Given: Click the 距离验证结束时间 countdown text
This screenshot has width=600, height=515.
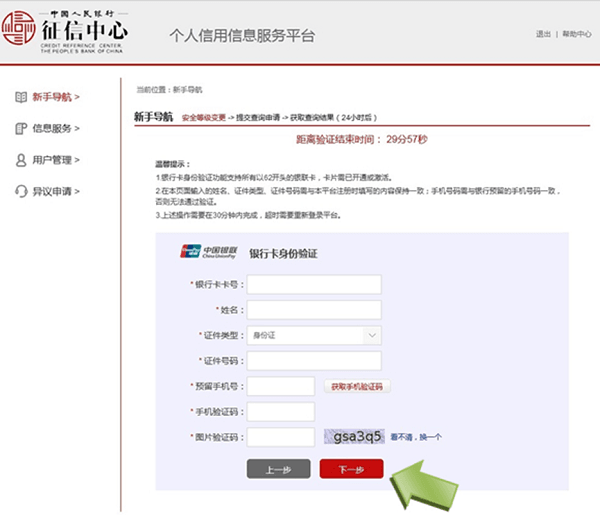Looking at the screenshot, I should click(x=362, y=139).
